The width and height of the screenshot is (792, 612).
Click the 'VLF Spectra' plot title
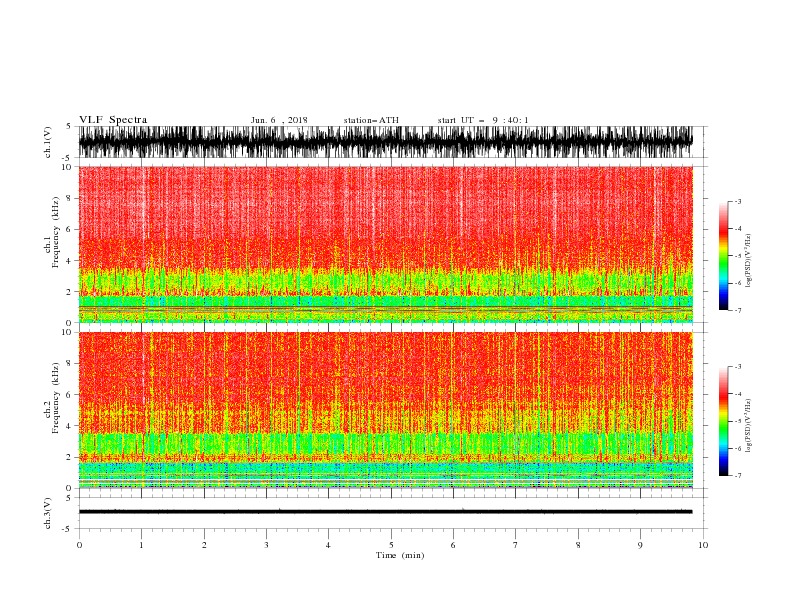pos(113,120)
